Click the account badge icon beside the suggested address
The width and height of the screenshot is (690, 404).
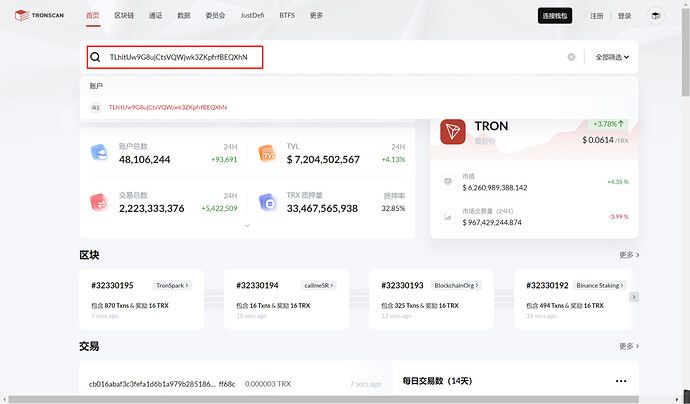tap(95, 107)
